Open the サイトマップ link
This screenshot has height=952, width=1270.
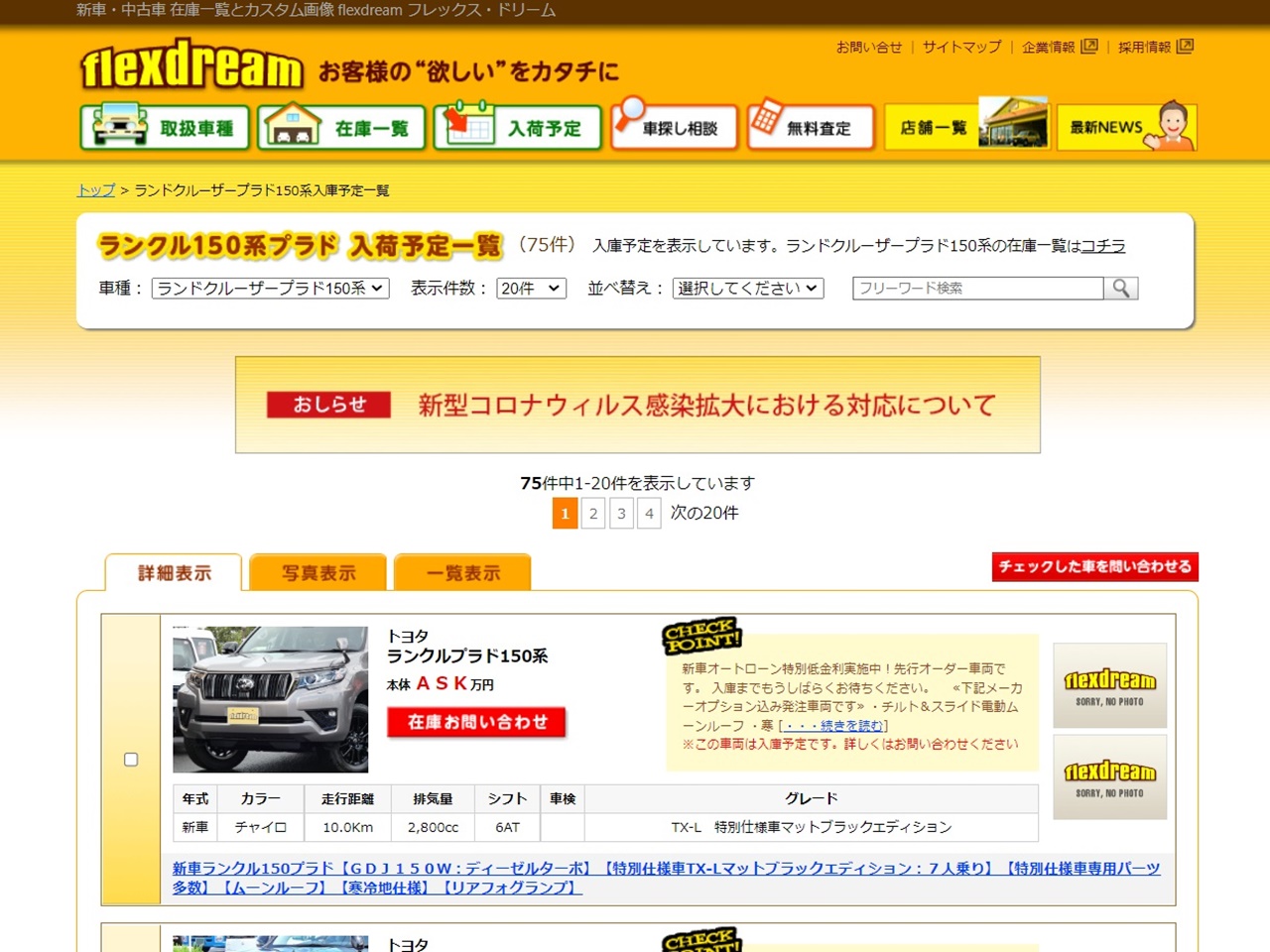tap(961, 47)
